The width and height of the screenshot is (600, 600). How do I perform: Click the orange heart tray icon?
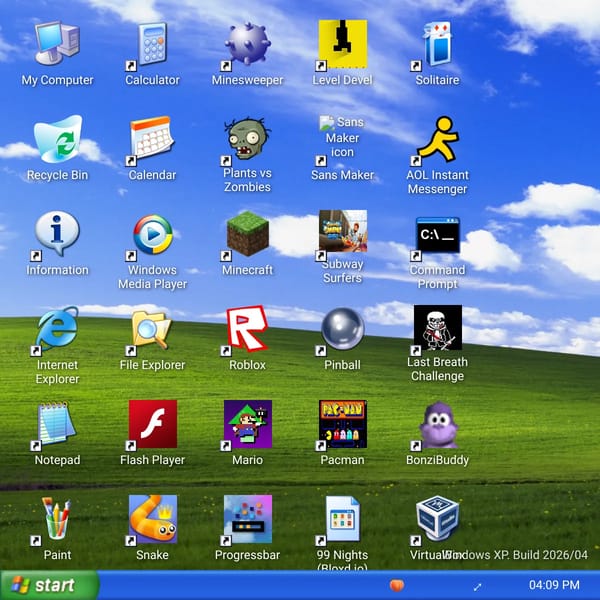click(397, 585)
